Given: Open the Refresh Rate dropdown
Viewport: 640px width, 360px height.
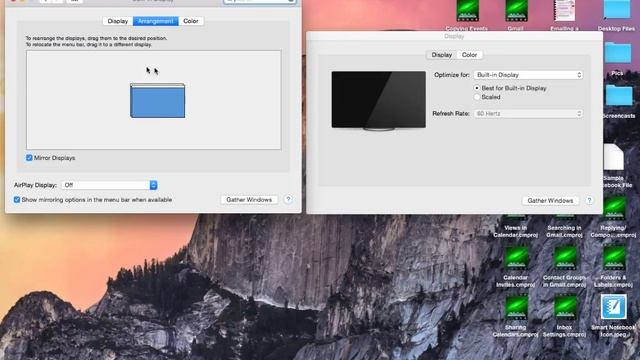Looking at the screenshot, I should pyautogui.click(x=528, y=113).
